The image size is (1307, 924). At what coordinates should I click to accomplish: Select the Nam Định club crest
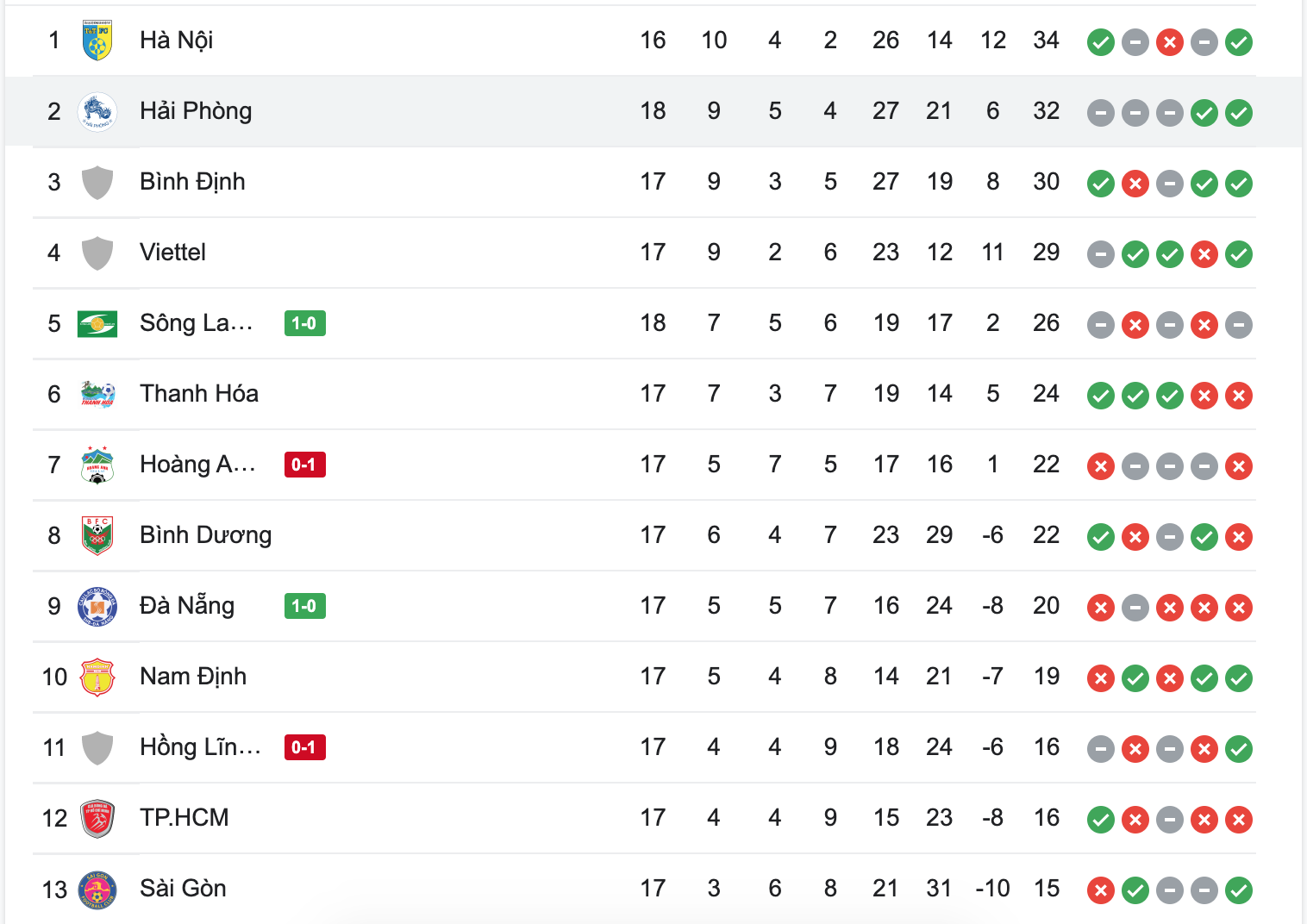coord(97,677)
